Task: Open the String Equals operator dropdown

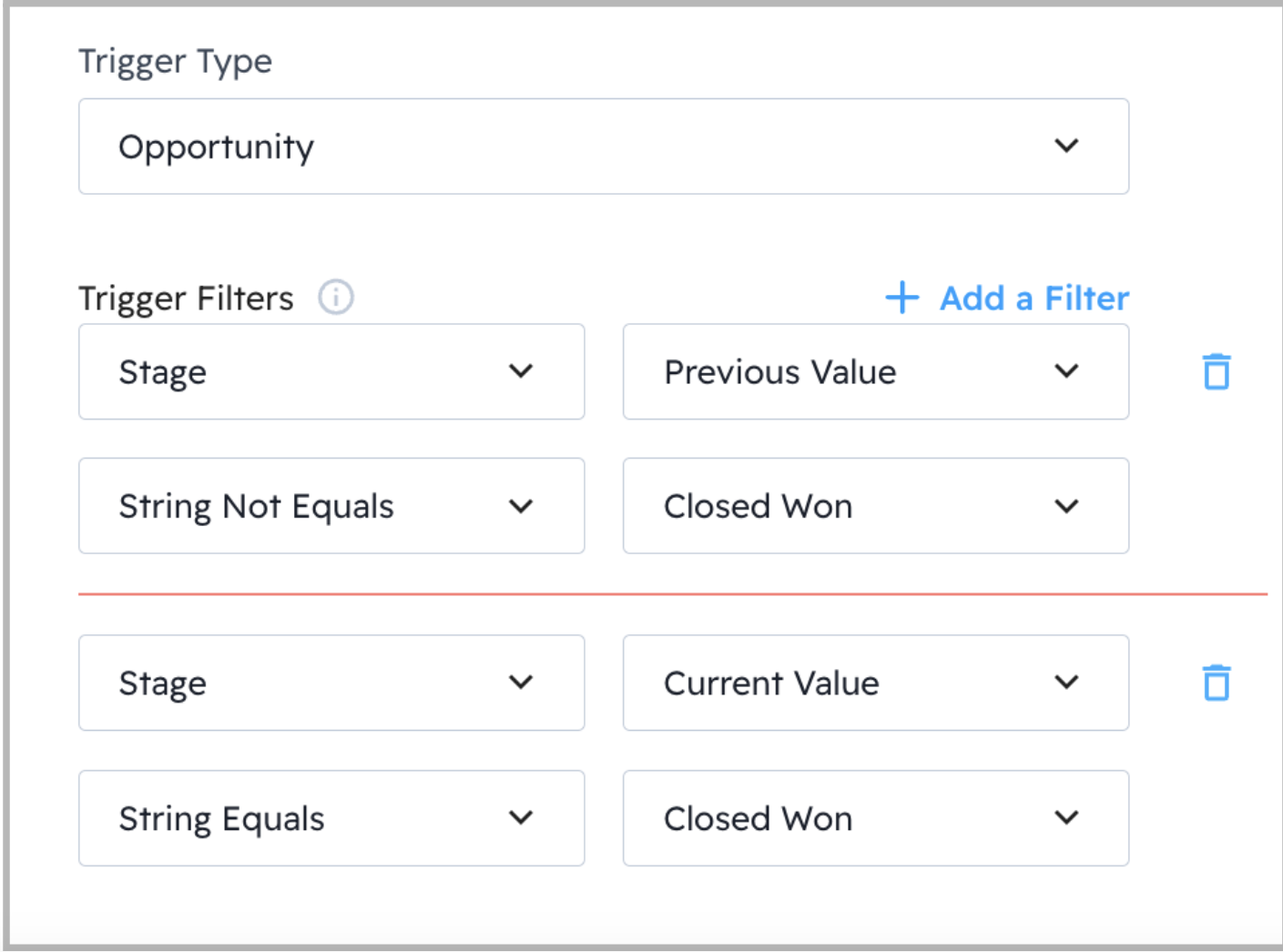Action: pos(331,817)
